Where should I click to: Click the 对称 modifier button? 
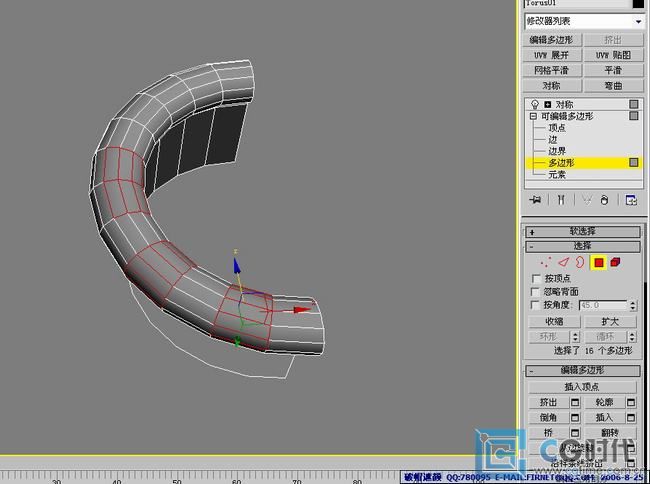coord(552,86)
